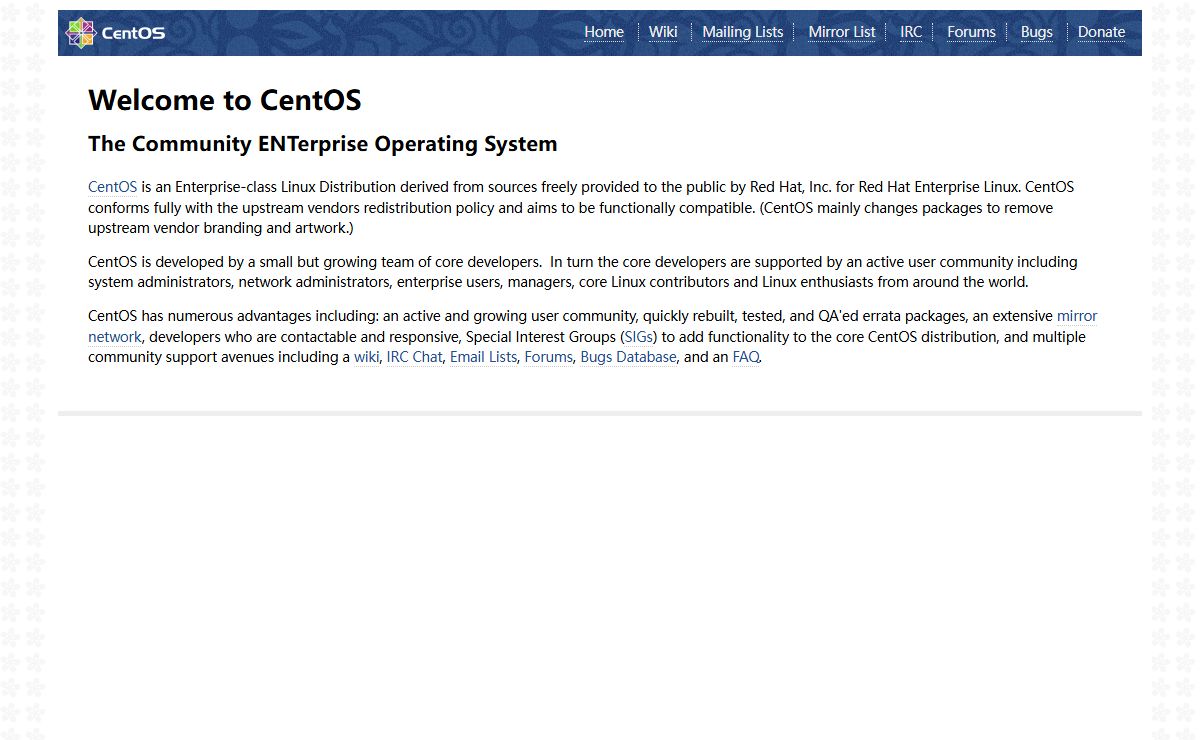Click Donate in the top navigation
Image resolution: width=1200 pixels, height=740 pixels.
pyautogui.click(x=1101, y=32)
